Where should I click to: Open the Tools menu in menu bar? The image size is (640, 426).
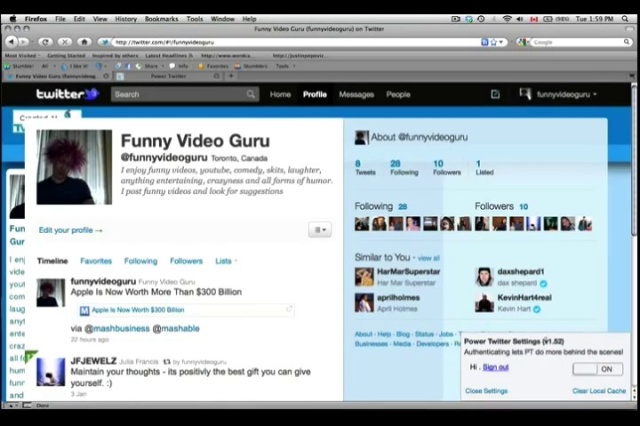tap(194, 19)
